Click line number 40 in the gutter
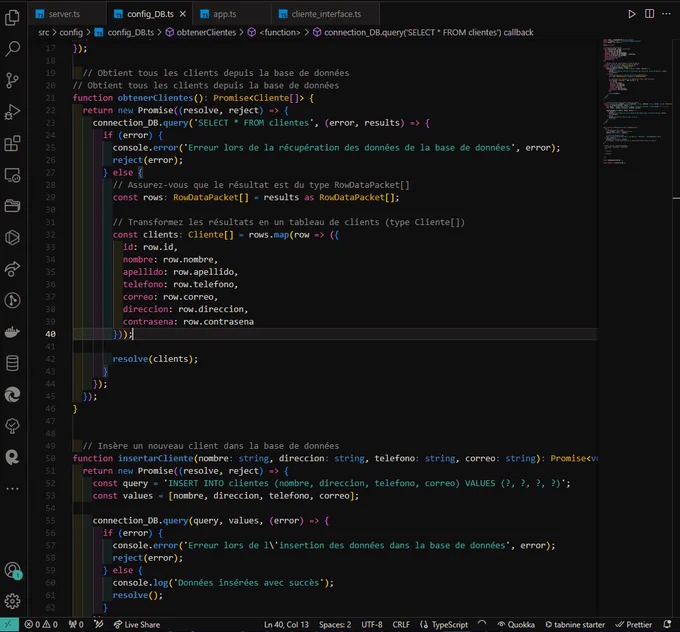 point(50,334)
